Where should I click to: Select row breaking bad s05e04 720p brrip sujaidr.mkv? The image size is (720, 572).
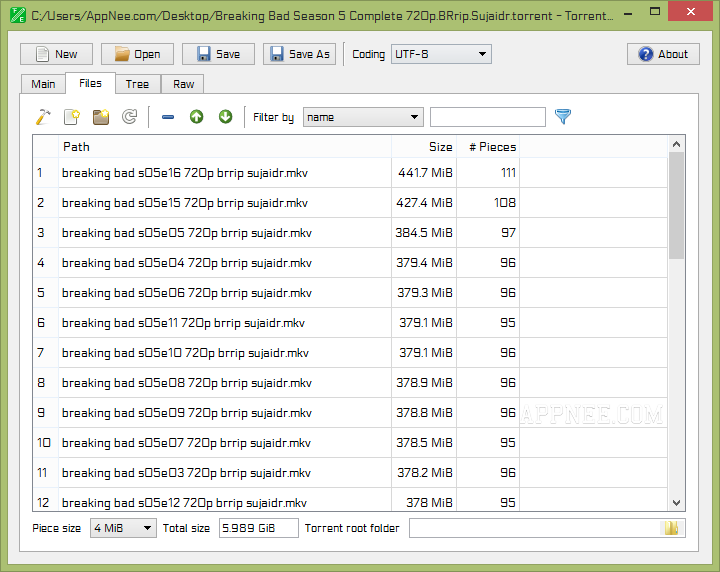coord(350,263)
